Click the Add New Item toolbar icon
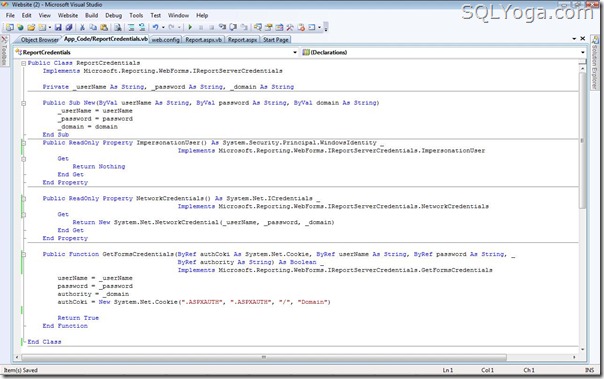Image resolution: width=604 pixels, height=379 pixels. [x=42, y=27]
